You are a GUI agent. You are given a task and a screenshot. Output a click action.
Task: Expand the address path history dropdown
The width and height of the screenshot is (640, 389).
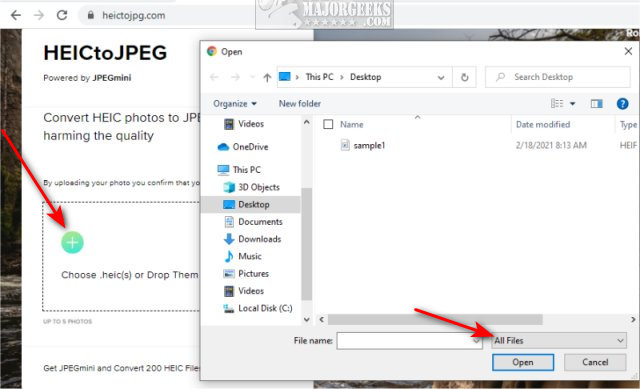pos(441,77)
